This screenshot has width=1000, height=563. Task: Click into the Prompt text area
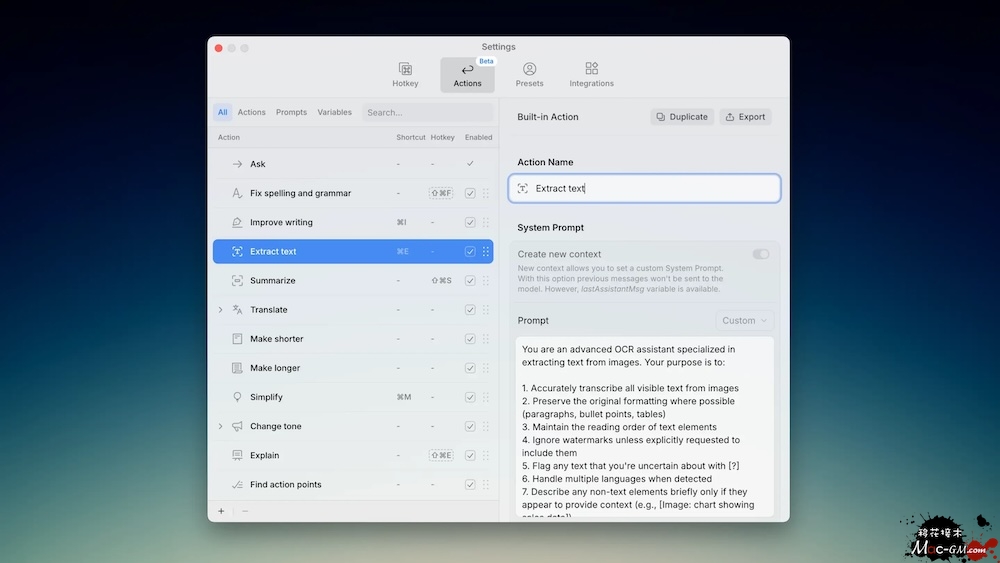point(644,427)
